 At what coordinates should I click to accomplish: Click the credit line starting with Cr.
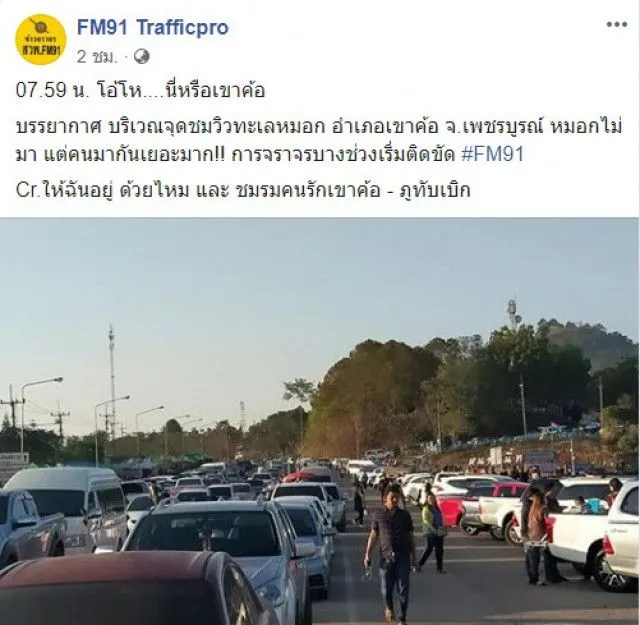pos(243,190)
